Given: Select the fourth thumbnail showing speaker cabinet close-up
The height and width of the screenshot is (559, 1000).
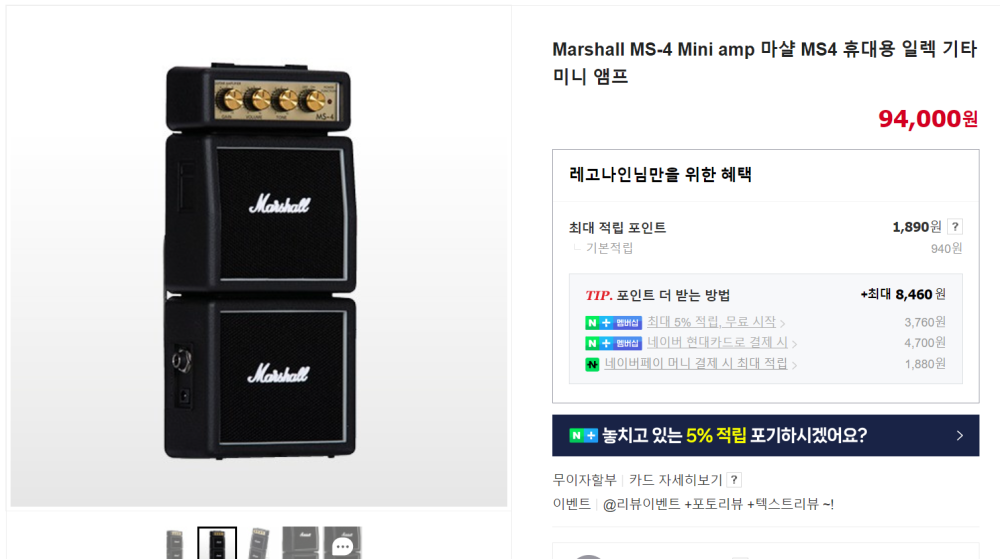Looking at the screenshot, I should [x=300, y=543].
